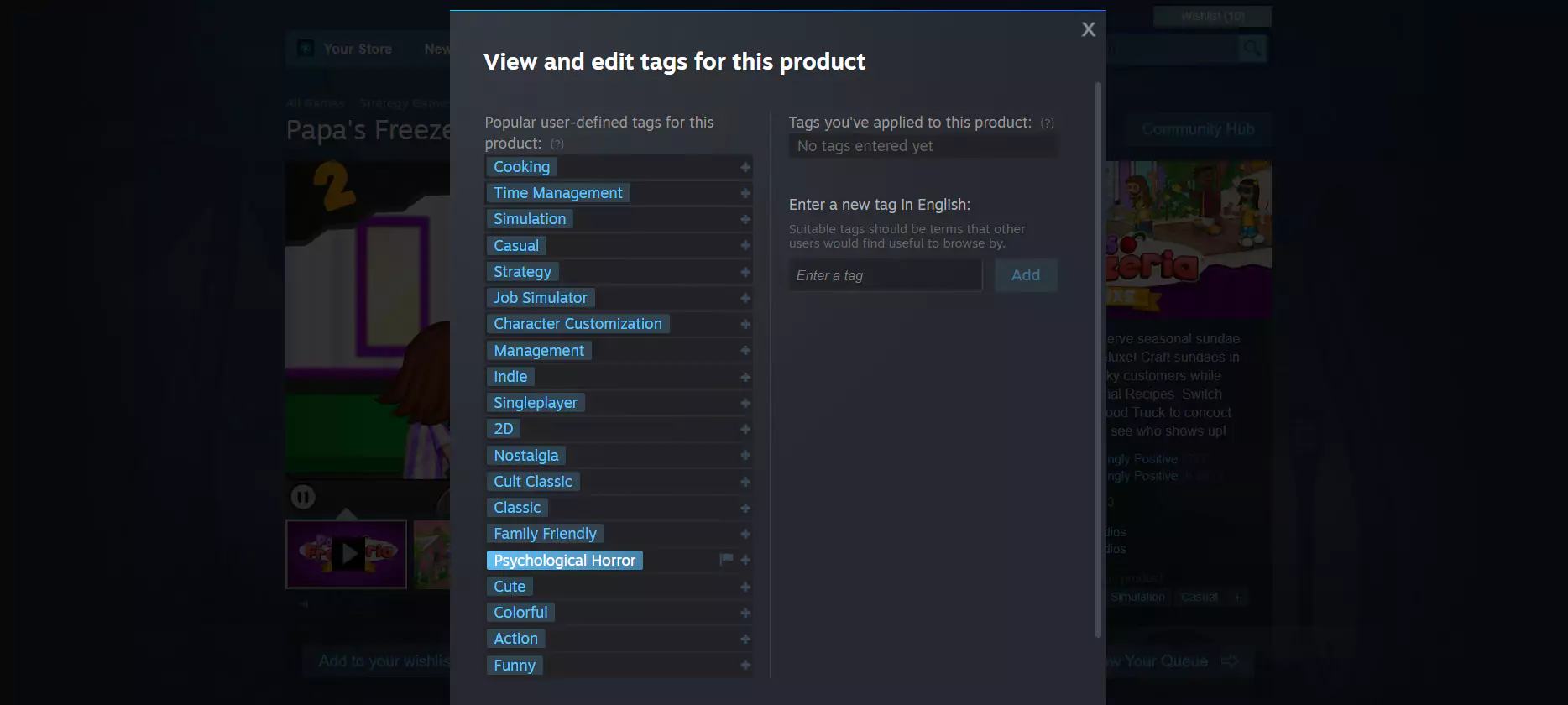Apply the Indie tag with plus icon

click(745, 377)
